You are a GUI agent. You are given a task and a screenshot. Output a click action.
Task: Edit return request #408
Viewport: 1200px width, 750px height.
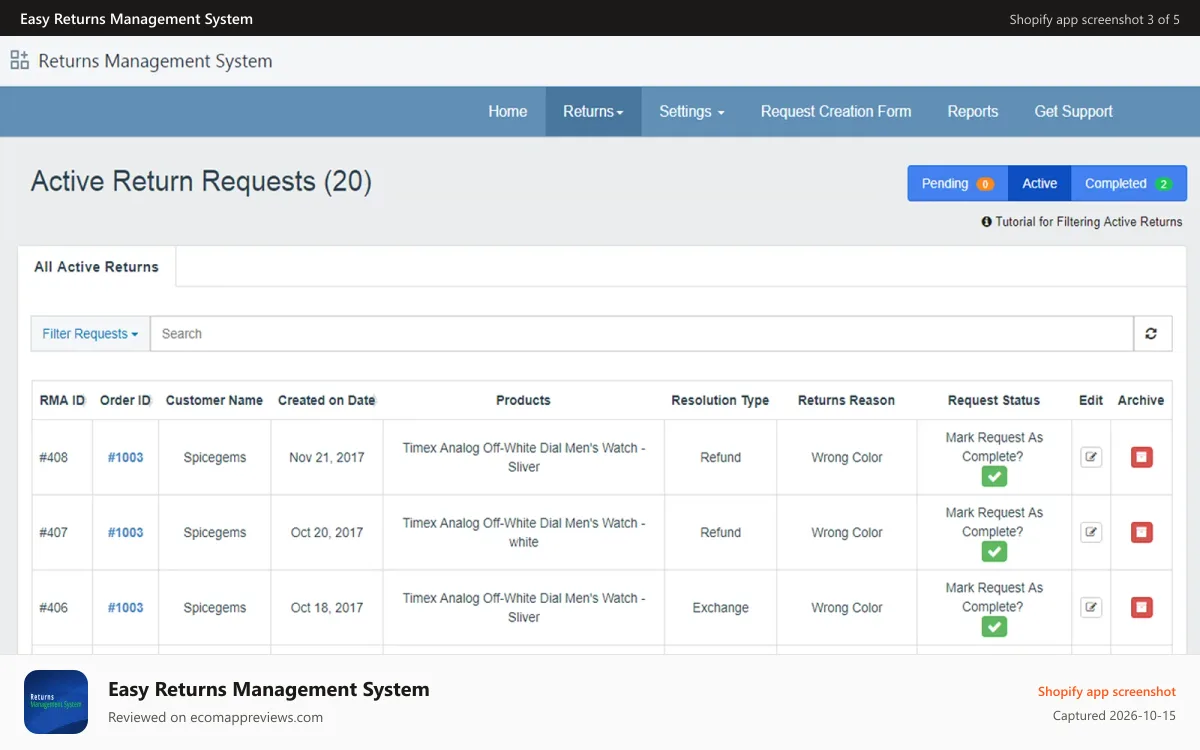tap(1091, 457)
